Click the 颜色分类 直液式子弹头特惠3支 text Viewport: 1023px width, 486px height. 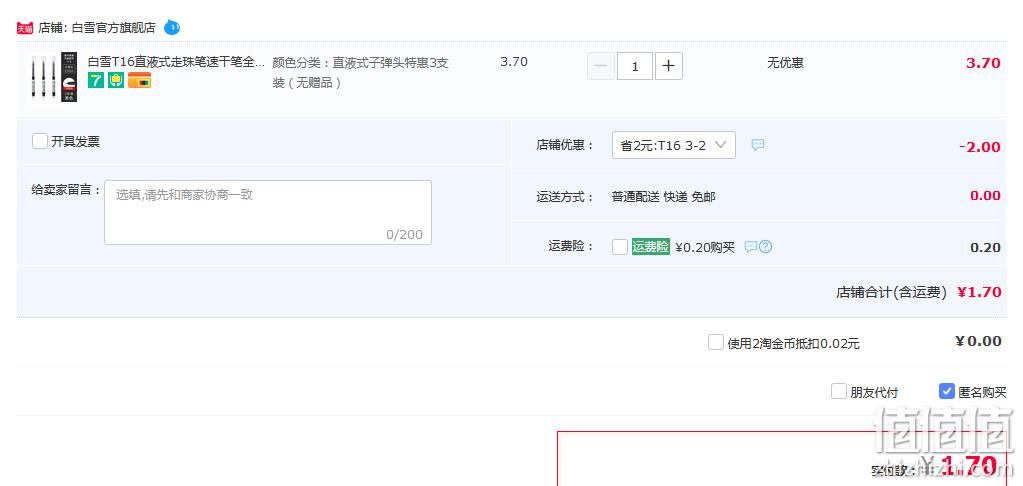[x=360, y=72]
